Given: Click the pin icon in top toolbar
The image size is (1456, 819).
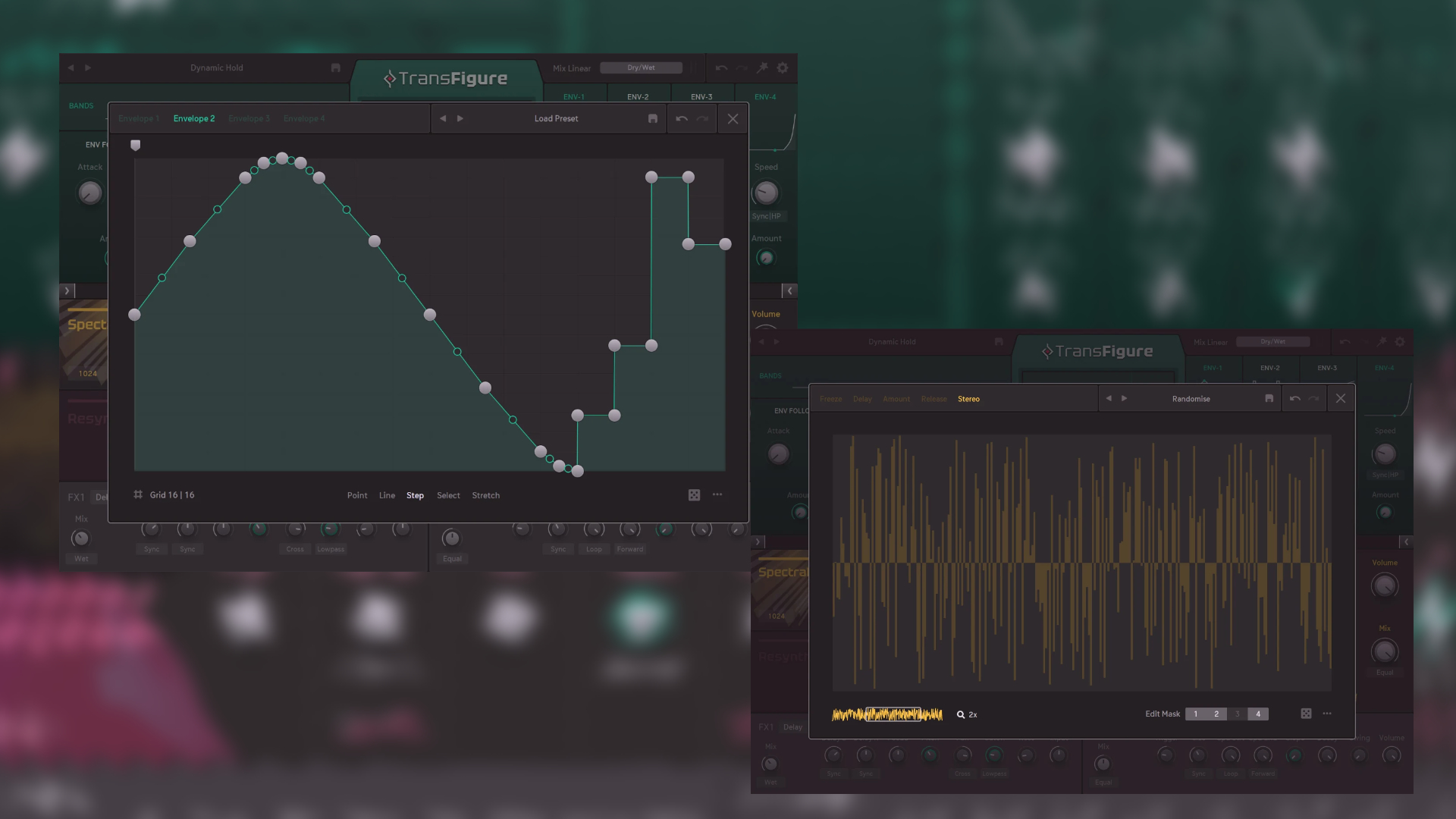Looking at the screenshot, I should pos(762,68).
